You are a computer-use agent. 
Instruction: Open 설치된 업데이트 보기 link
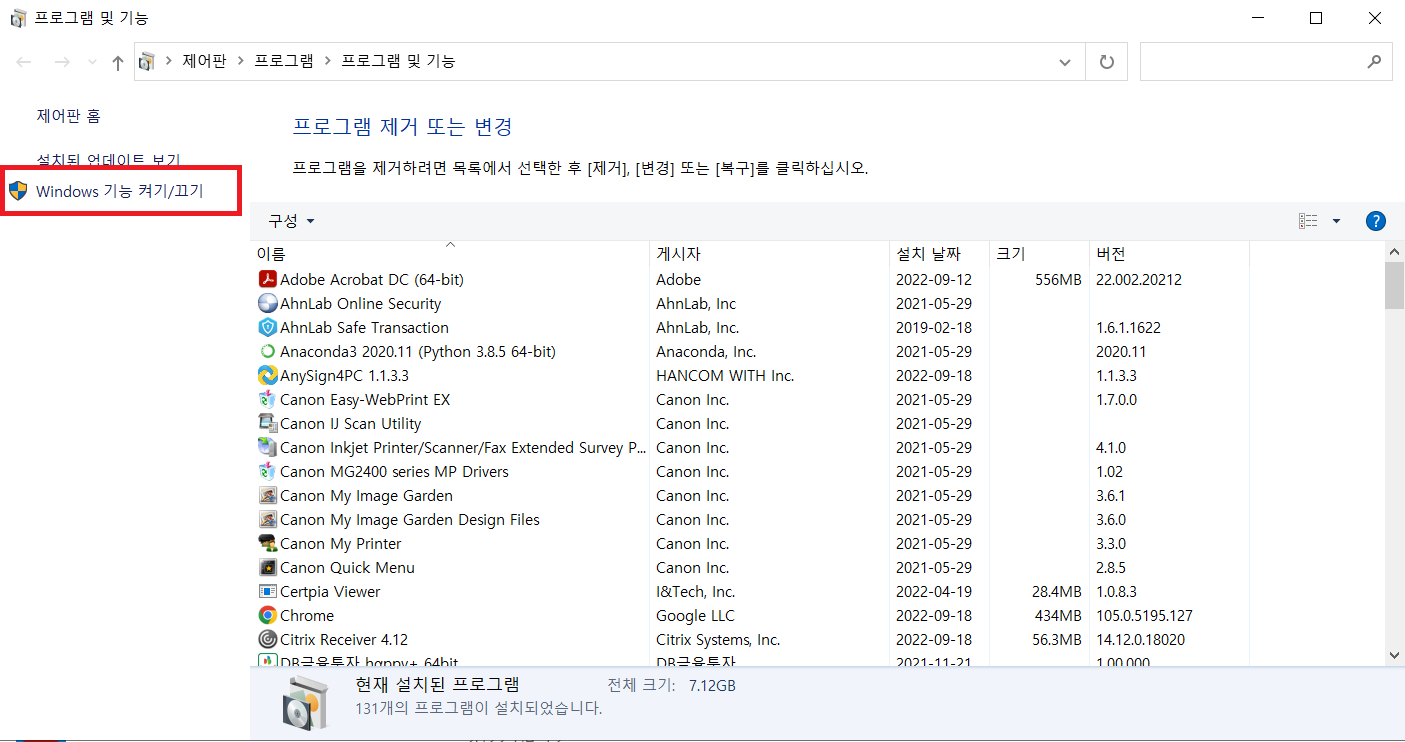pyautogui.click(x=108, y=160)
